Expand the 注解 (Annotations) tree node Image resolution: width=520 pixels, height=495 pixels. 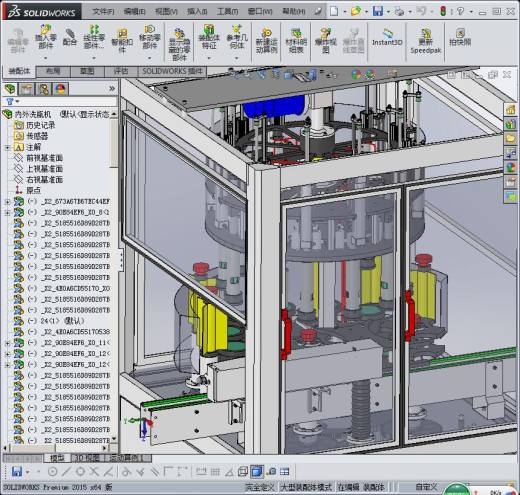[x=8, y=147]
